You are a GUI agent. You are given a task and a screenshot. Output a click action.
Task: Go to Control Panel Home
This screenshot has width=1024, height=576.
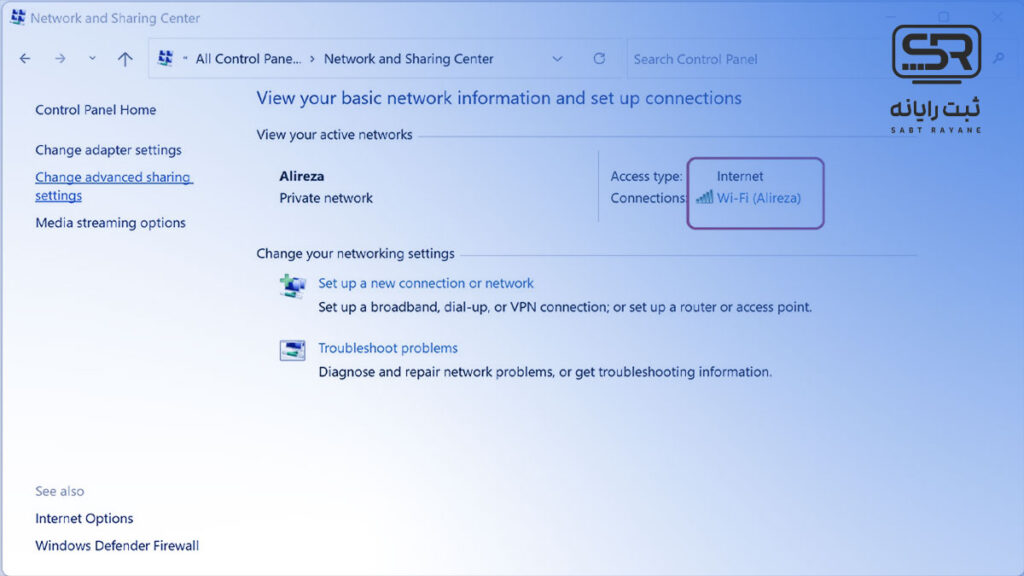click(x=95, y=110)
